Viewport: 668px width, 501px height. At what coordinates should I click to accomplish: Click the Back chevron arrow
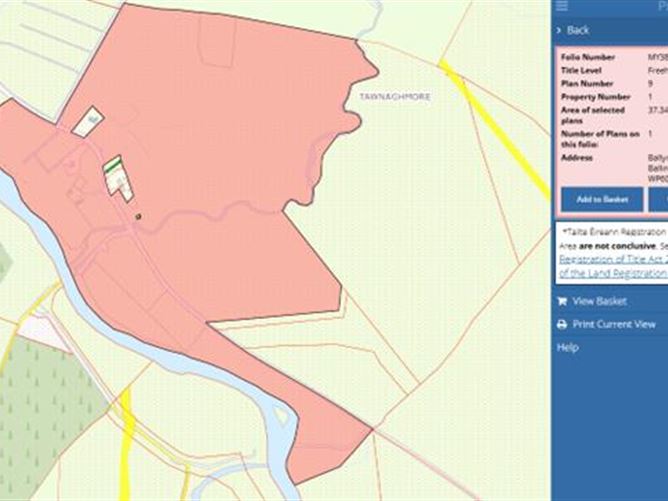[x=560, y=30]
